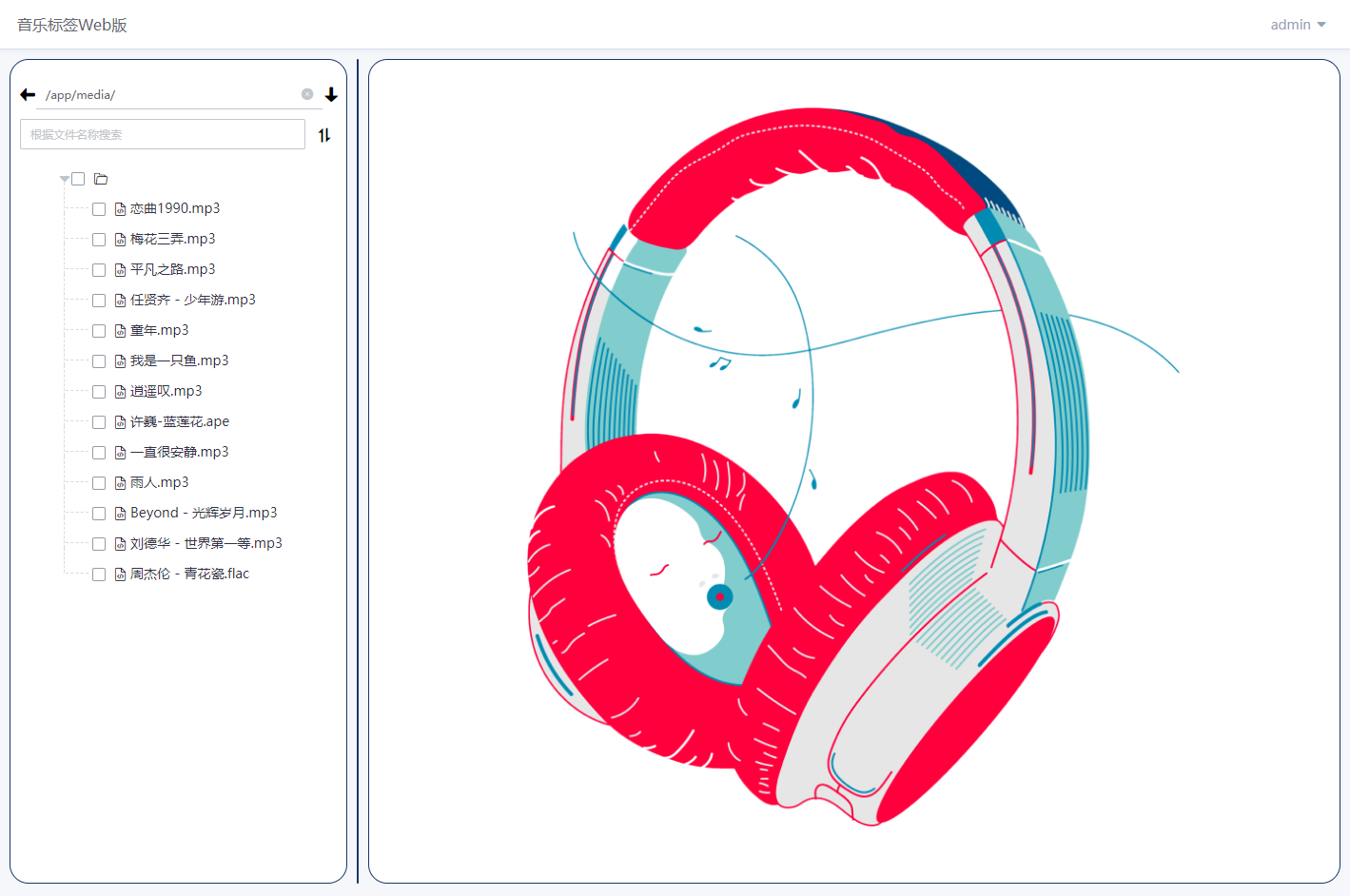This screenshot has height=896, width=1350.
Task: Click the 音乐标签Web版 title link
Action: (72, 25)
